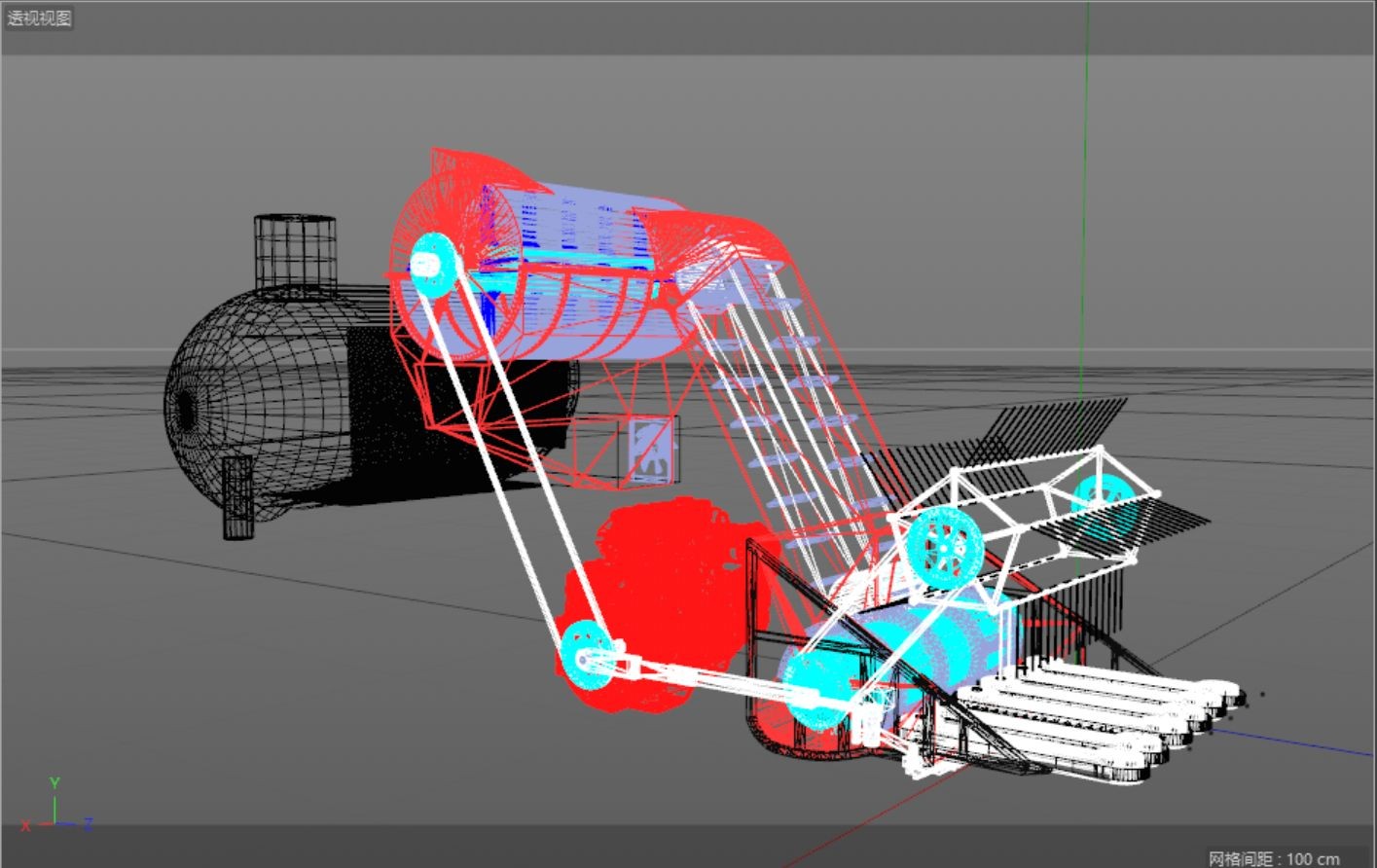Select the small box with picture texture
The width and height of the screenshot is (1377, 868).
(x=651, y=450)
